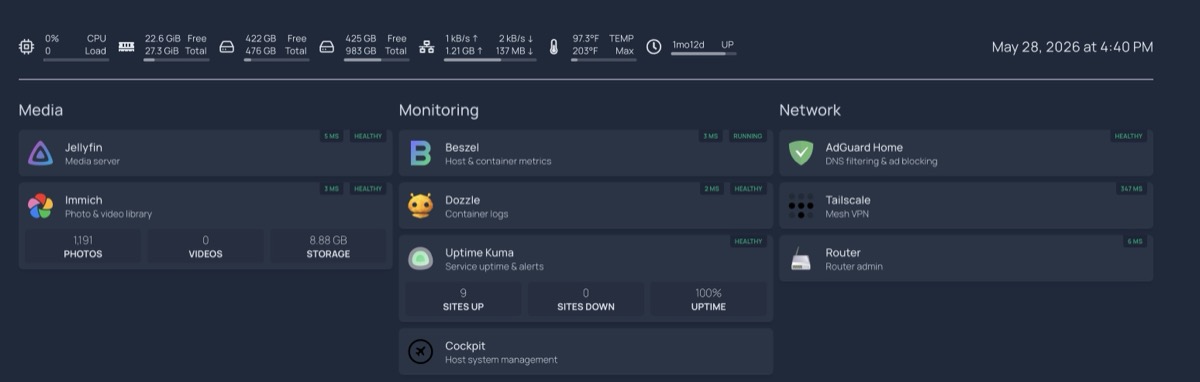Click the Dozzle 2 MS ping badge

coord(711,189)
